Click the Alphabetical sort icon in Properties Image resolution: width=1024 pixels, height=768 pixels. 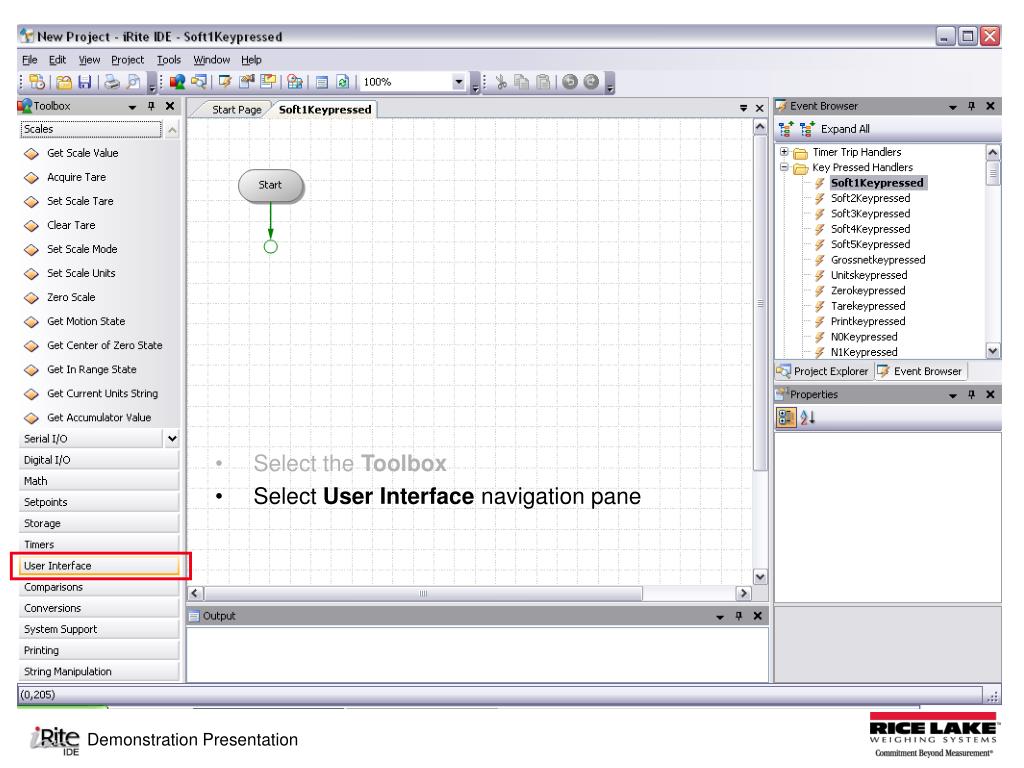coord(808,418)
